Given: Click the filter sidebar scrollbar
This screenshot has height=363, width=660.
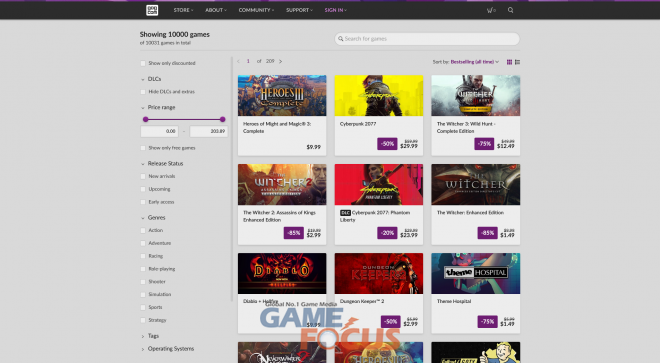Looking at the screenshot, I should 232,179.
